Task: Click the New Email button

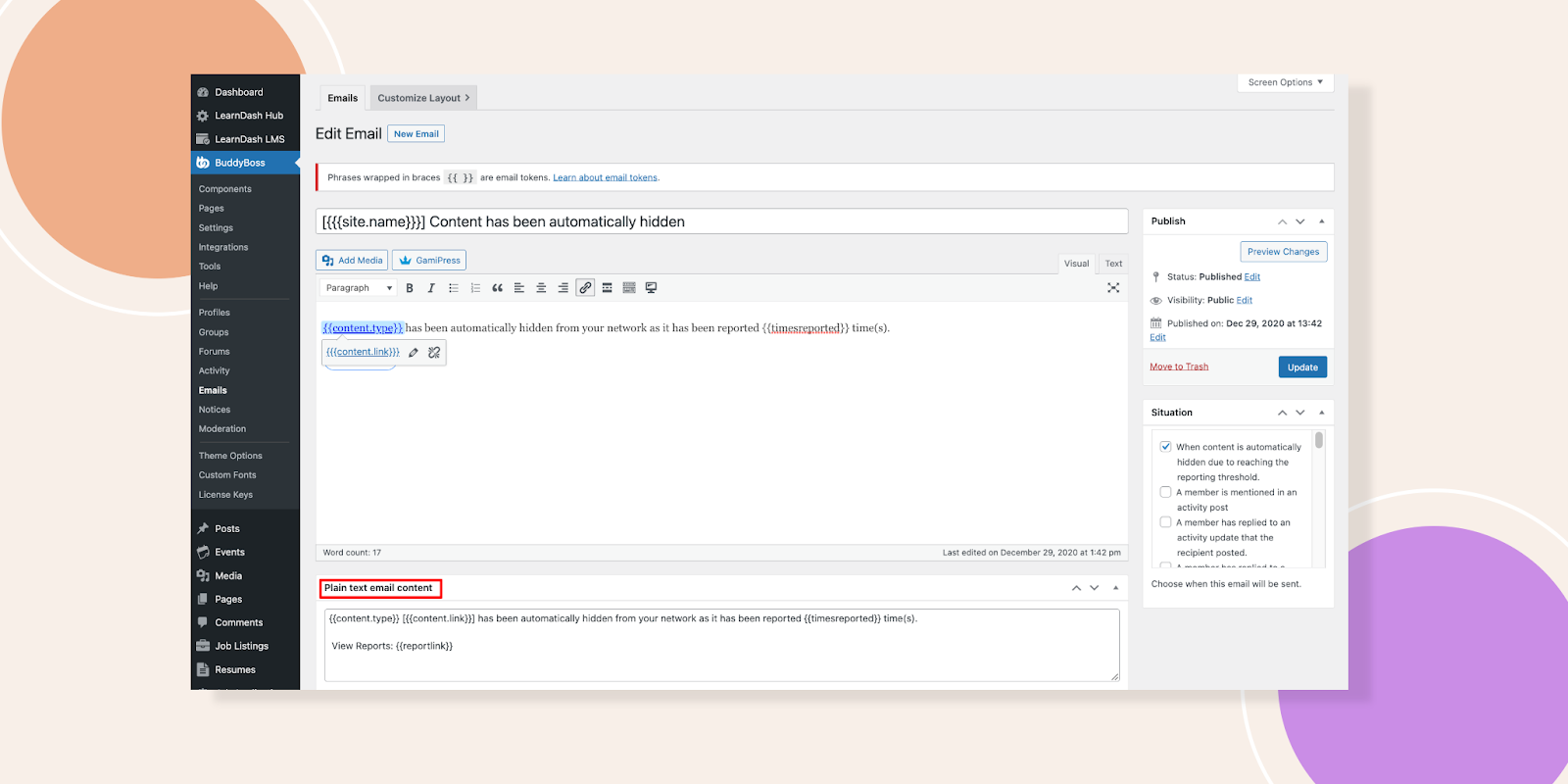Action: pyautogui.click(x=416, y=134)
